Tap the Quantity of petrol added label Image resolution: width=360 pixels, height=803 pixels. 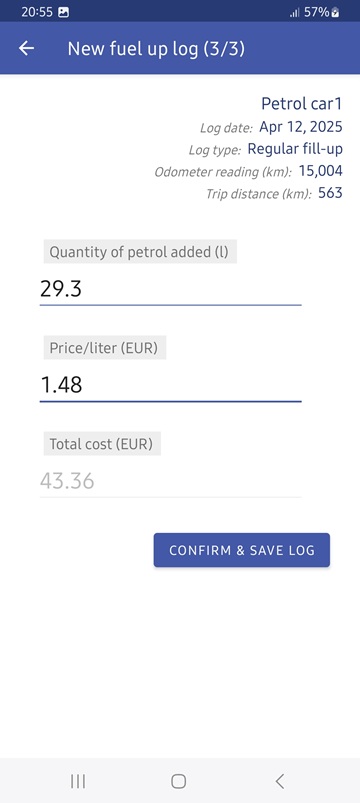coord(140,251)
